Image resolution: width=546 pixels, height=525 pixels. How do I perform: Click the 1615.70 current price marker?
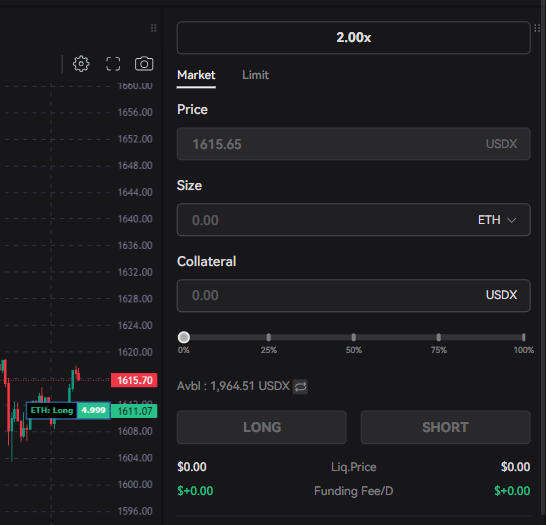[134, 380]
